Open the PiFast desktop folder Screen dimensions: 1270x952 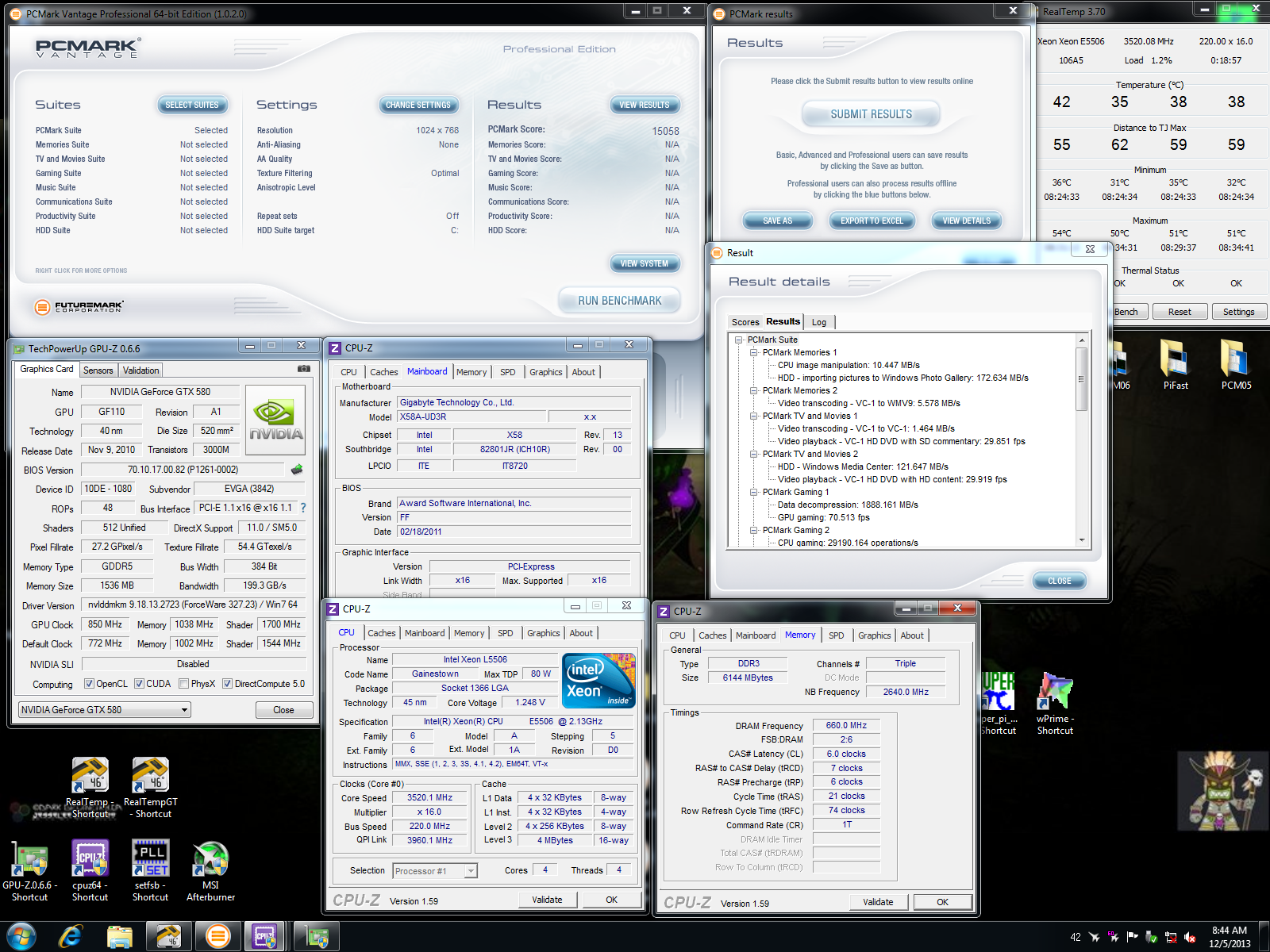tap(1176, 365)
